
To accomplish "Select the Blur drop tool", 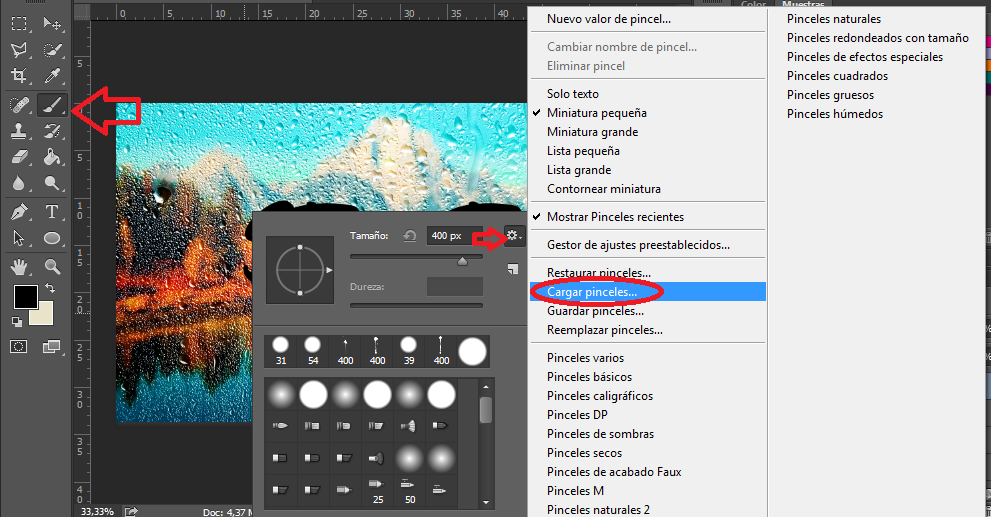I will tap(19, 183).
